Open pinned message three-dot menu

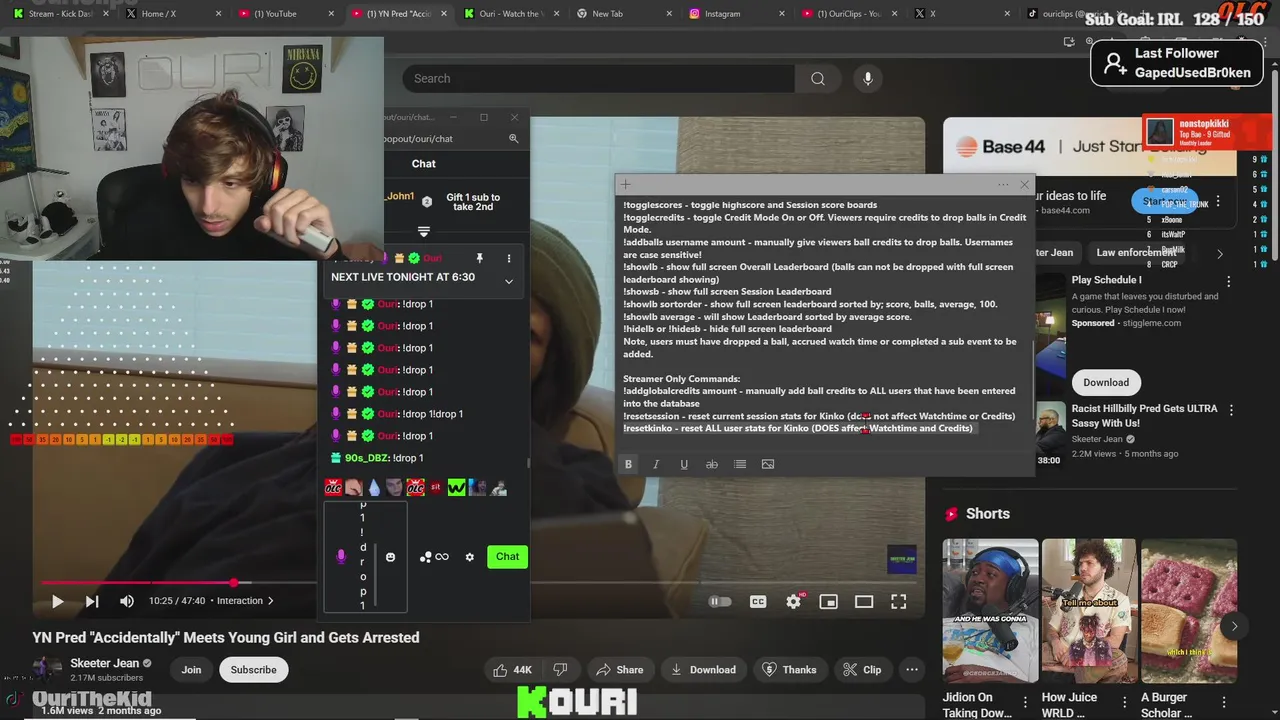508,258
